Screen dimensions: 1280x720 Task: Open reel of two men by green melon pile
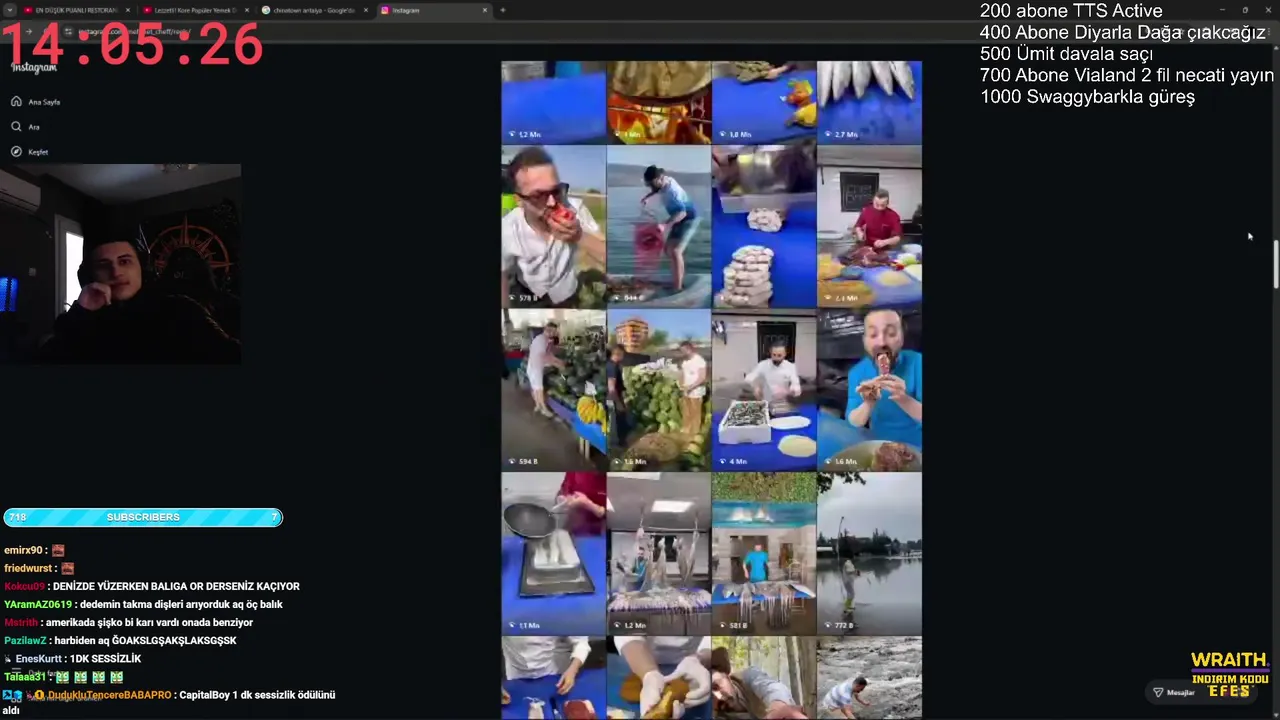coord(658,389)
